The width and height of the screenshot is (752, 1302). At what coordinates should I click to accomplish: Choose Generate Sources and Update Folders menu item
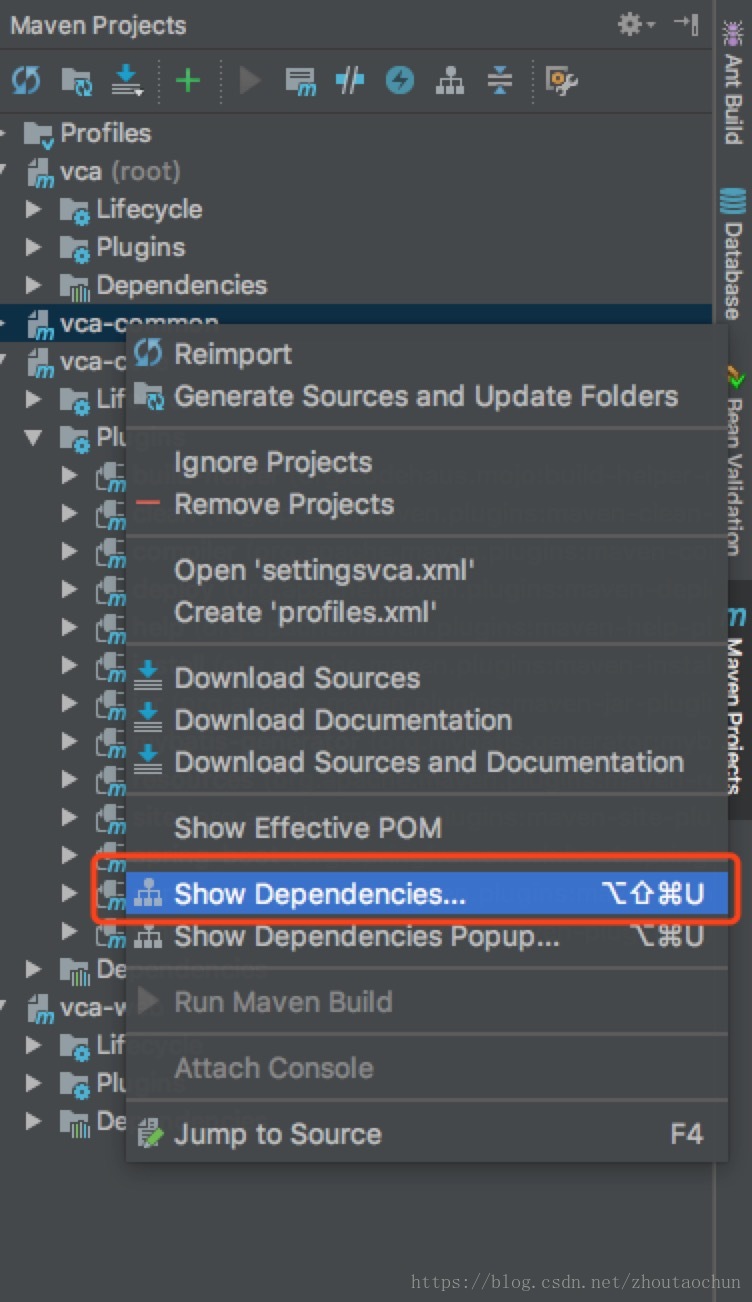pos(427,396)
